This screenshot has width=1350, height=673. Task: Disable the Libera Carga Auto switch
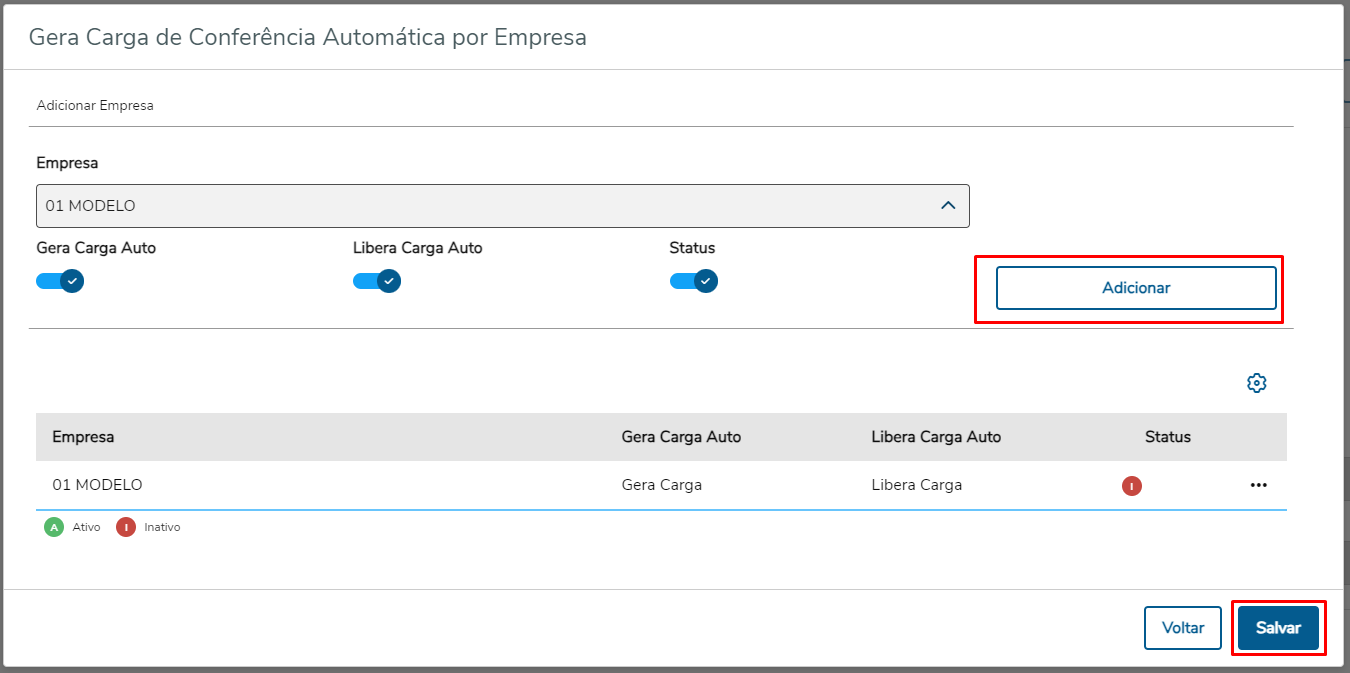tap(377, 281)
